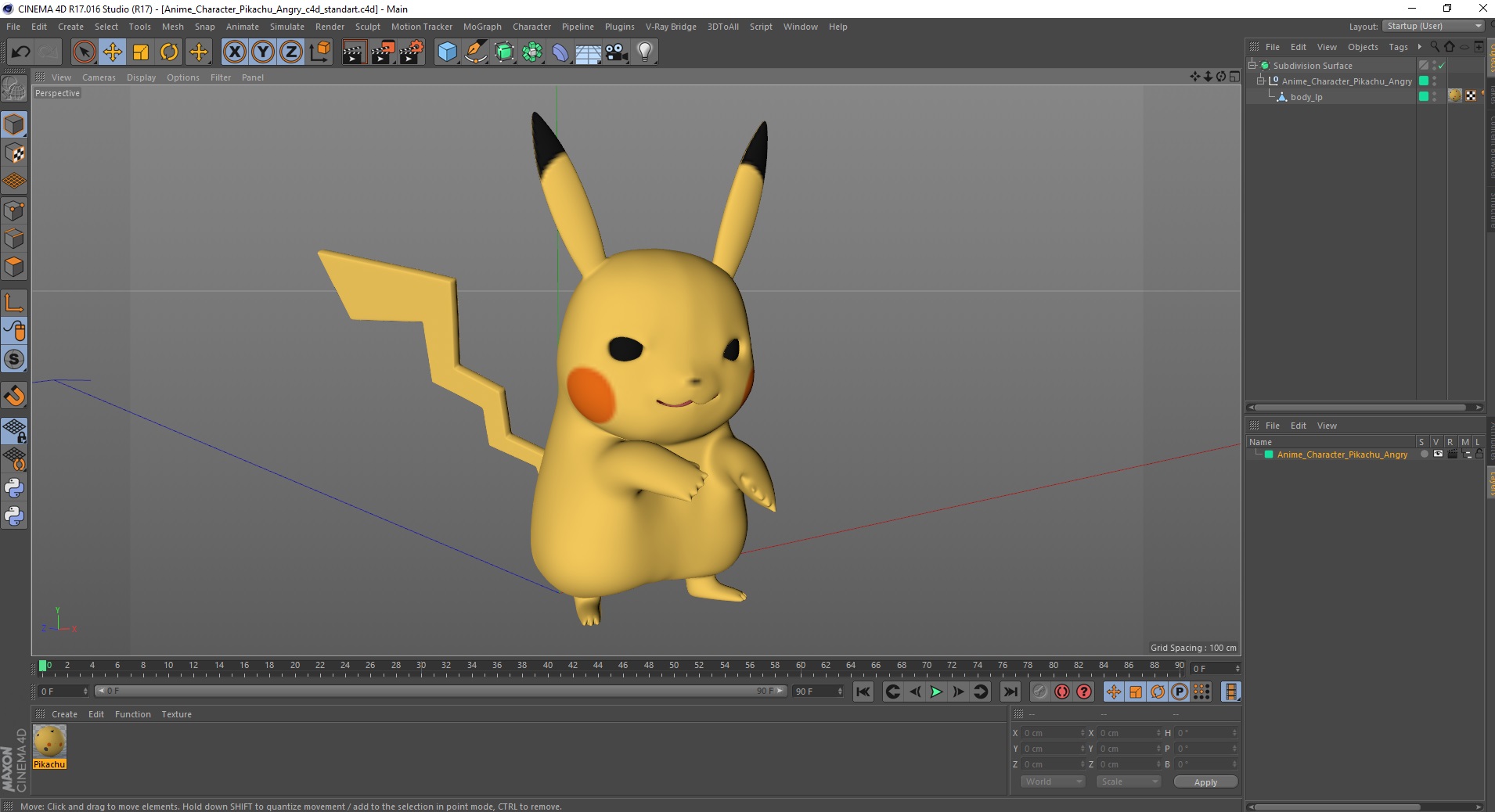Screen dimensions: 1495x812
Task: Step the end frame 90 F spinner
Action: coord(840,692)
